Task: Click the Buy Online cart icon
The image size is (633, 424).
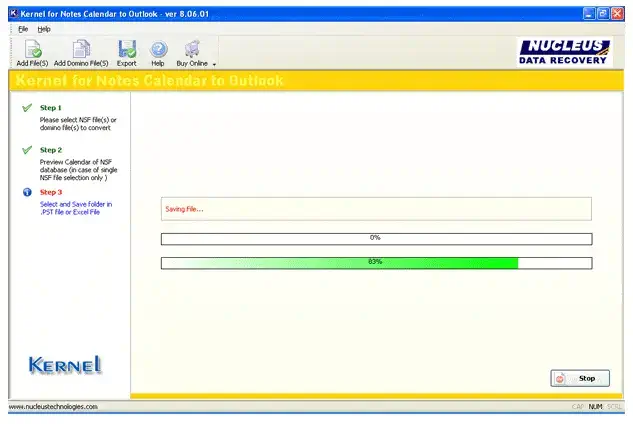Action: pos(192,49)
